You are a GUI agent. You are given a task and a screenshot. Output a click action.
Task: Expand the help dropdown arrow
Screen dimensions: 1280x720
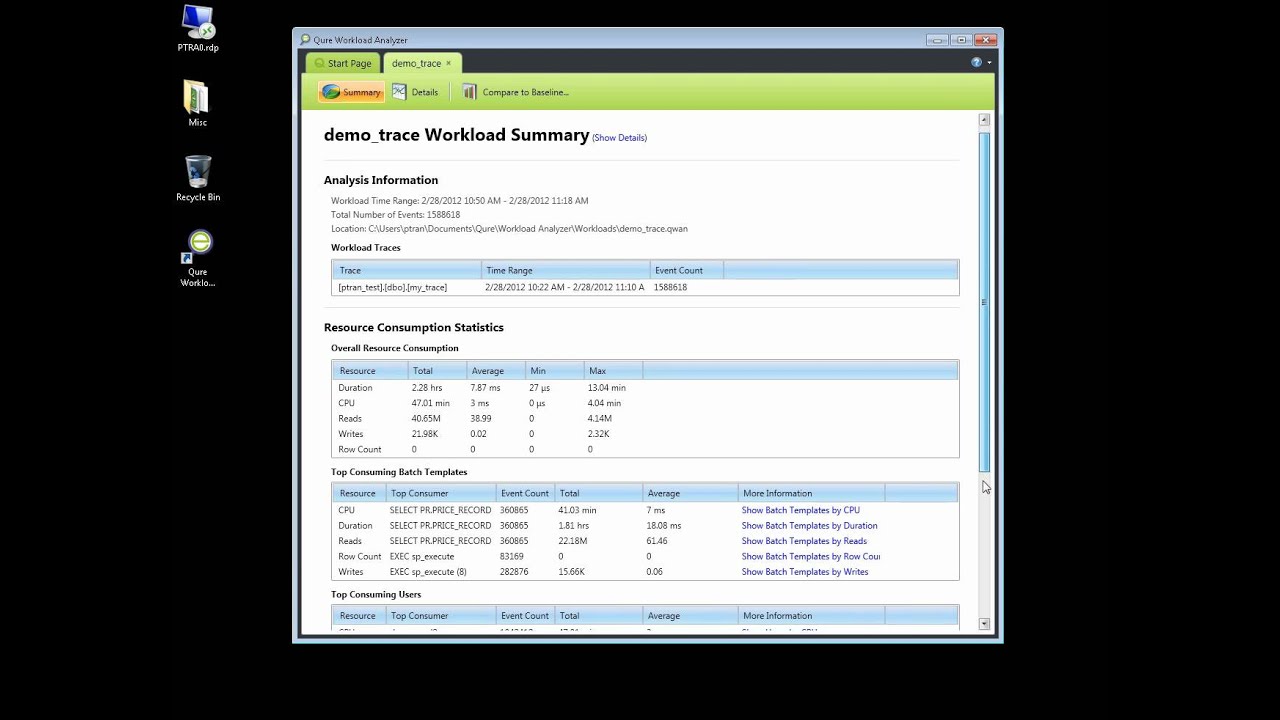989,63
